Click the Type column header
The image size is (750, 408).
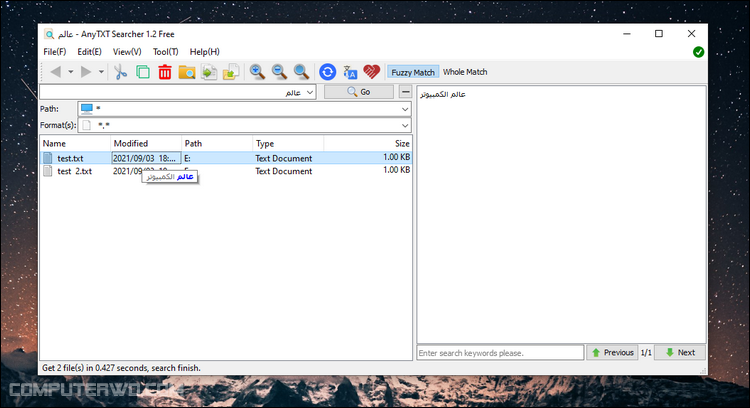(288, 143)
